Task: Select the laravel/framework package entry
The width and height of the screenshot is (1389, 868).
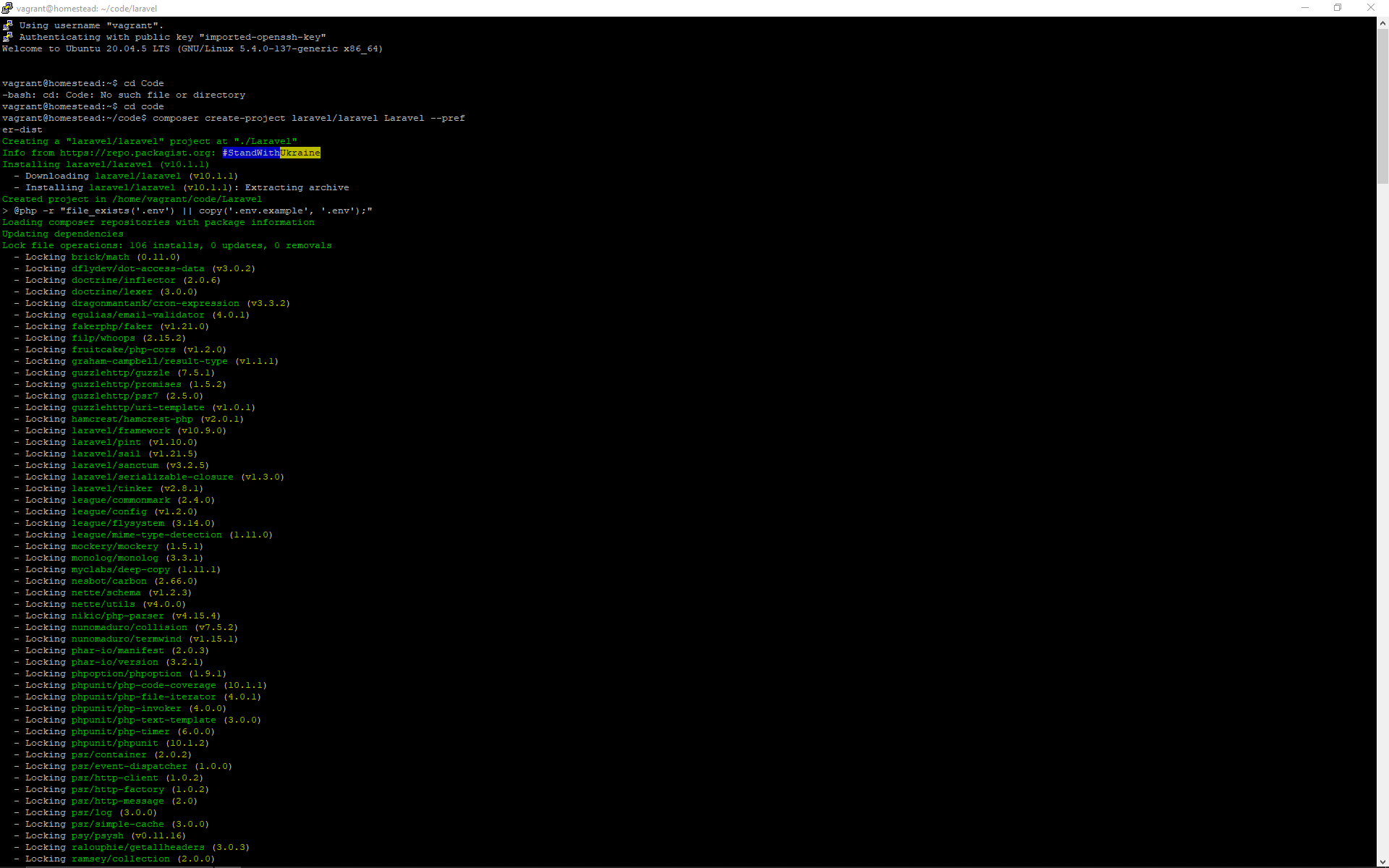Action: [120, 430]
